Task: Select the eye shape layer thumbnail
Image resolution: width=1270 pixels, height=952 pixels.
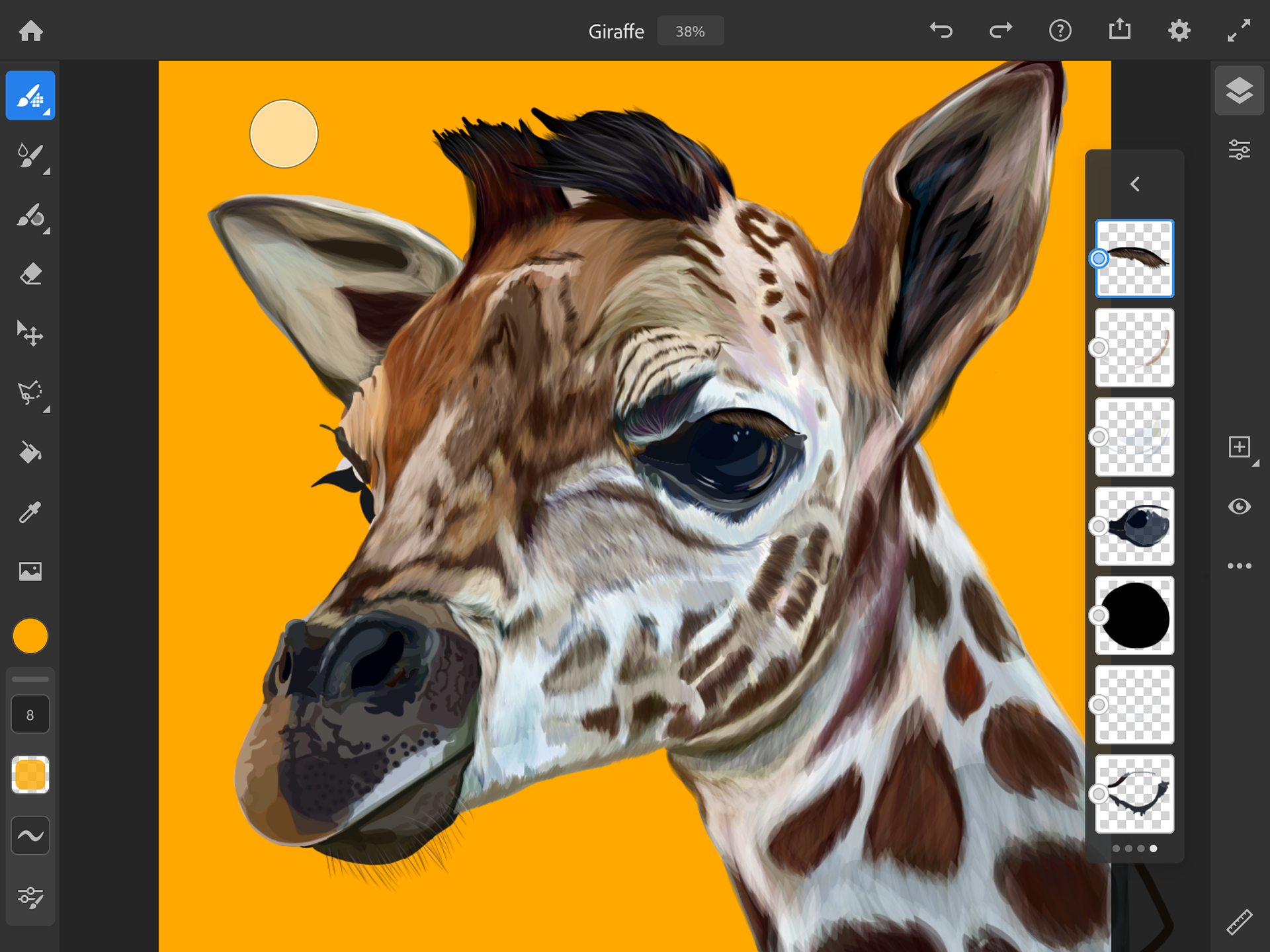Action: 1135,526
